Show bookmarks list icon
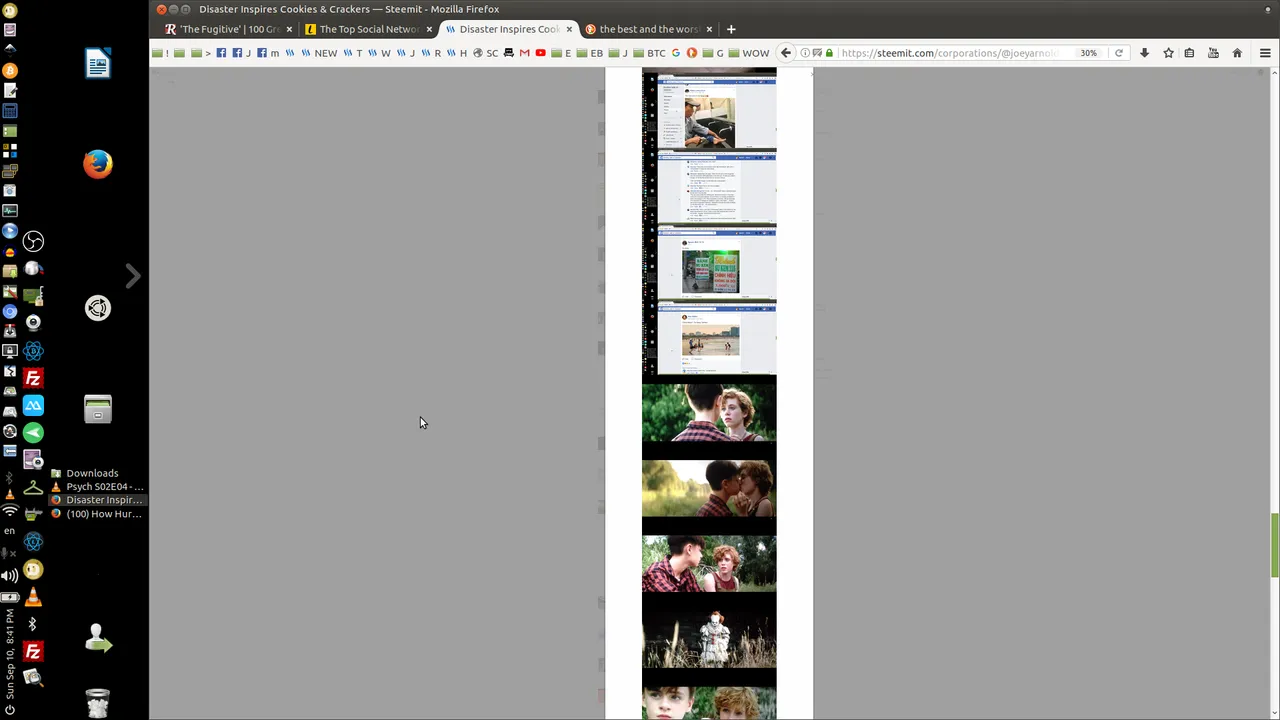Viewport: 1280px width, 720px height. [x=1189, y=53]
